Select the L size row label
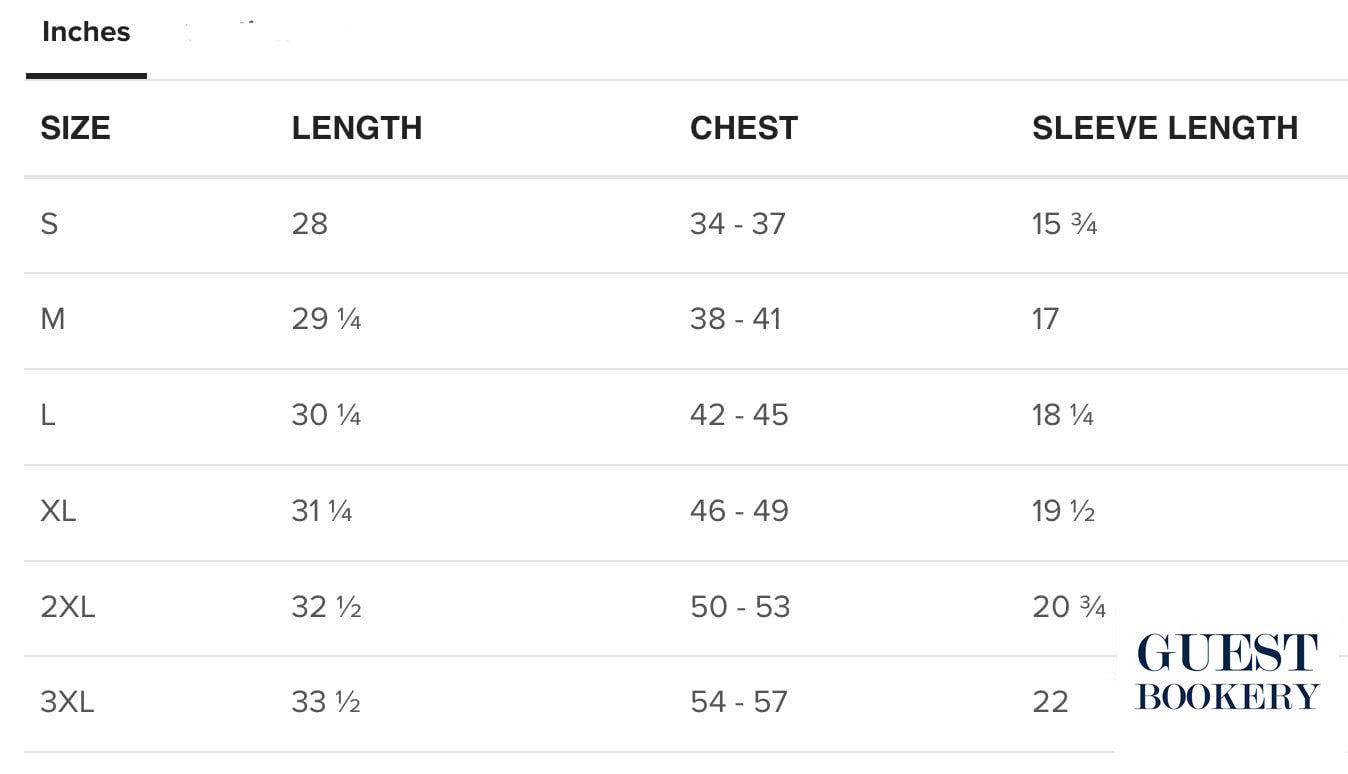The width and height of the screenshot is (1348, 774). click(x=48, y=415)
